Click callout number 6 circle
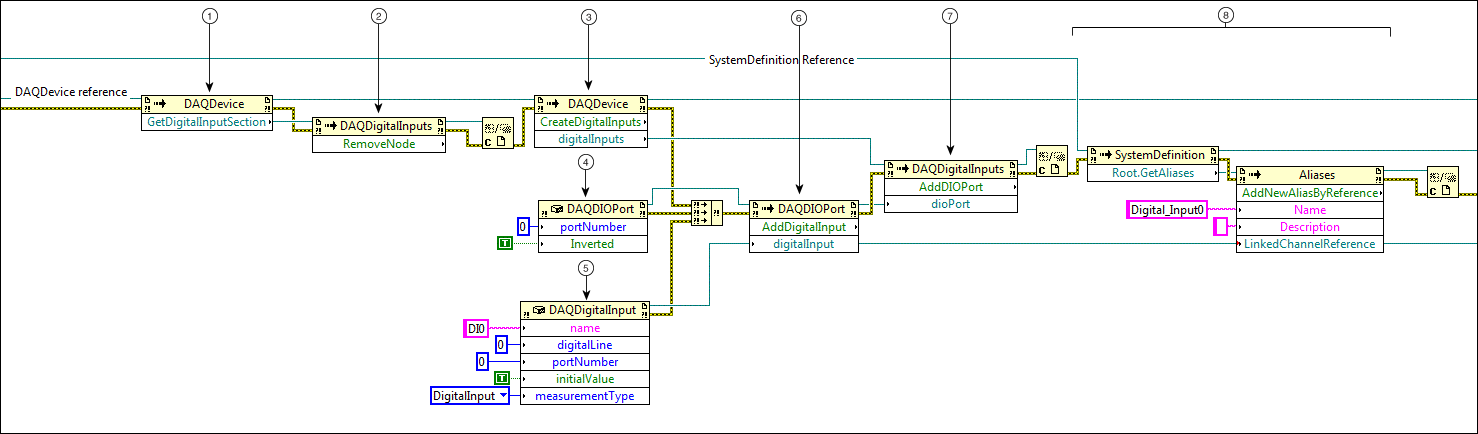The image size is (1478, 434). click(x=798, y=17)
